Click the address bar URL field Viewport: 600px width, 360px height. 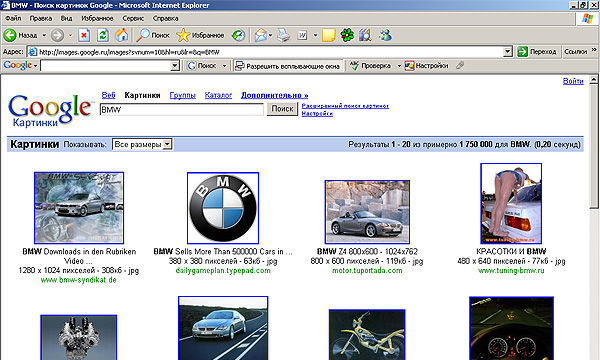coord(270,52)
